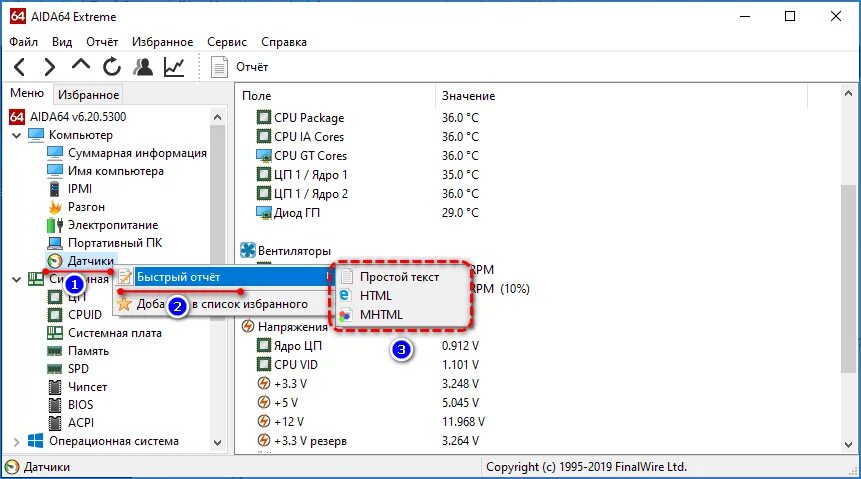The width and height of the screenshot is (861, 479).
Task: Open the Вид menu
Action: pos(62,42)
